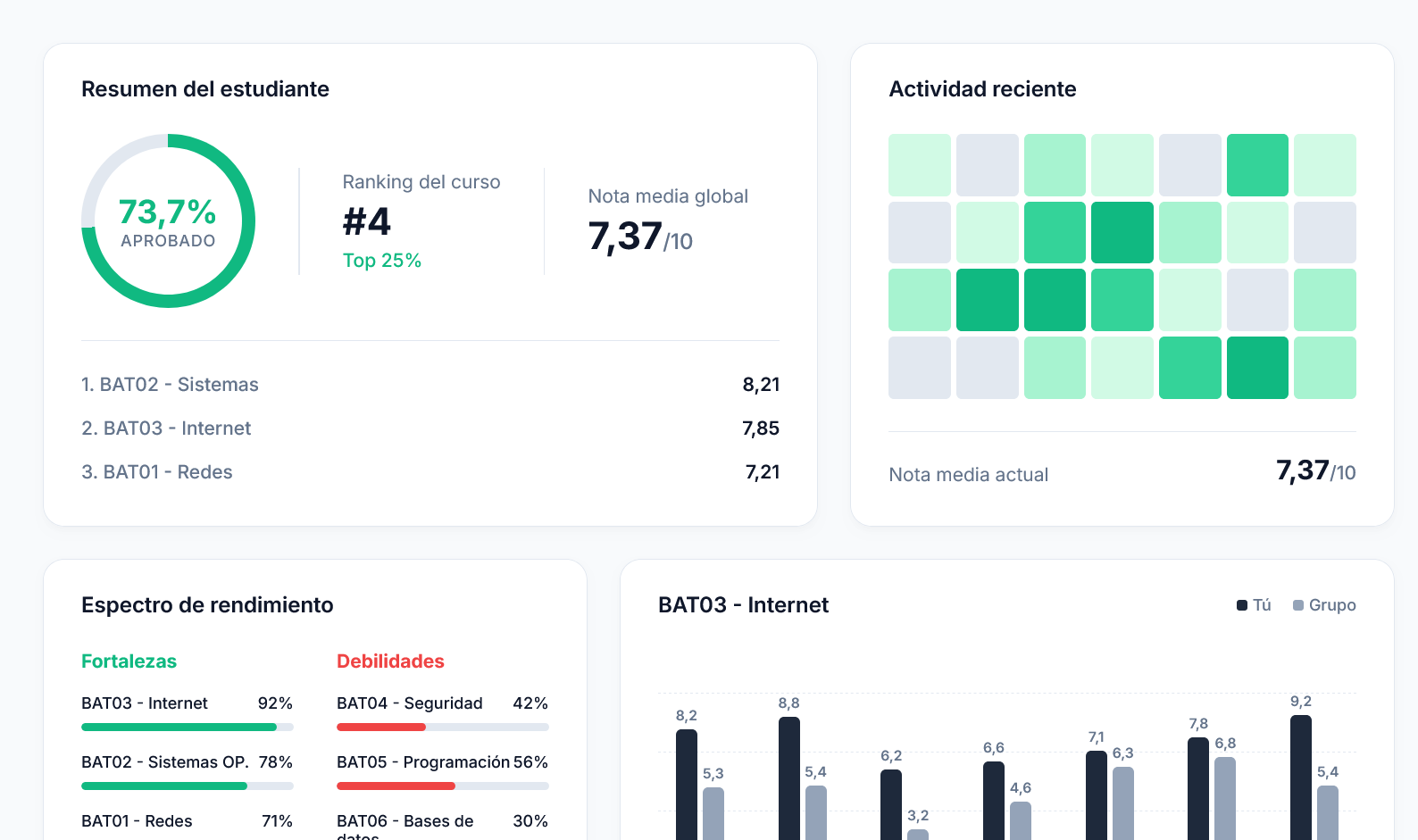Screen dimensions: 1418x840
Task: Click the 71% strength value
Action: coord(277,821)
